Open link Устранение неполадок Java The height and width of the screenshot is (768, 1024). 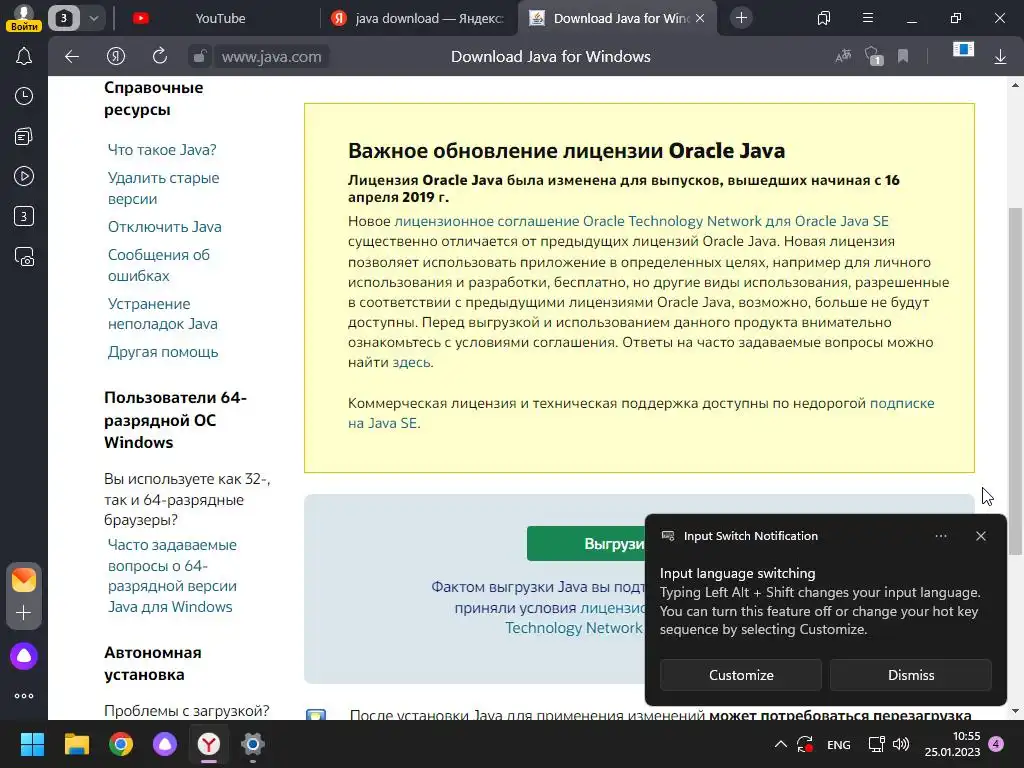click(x=163, y=313)
